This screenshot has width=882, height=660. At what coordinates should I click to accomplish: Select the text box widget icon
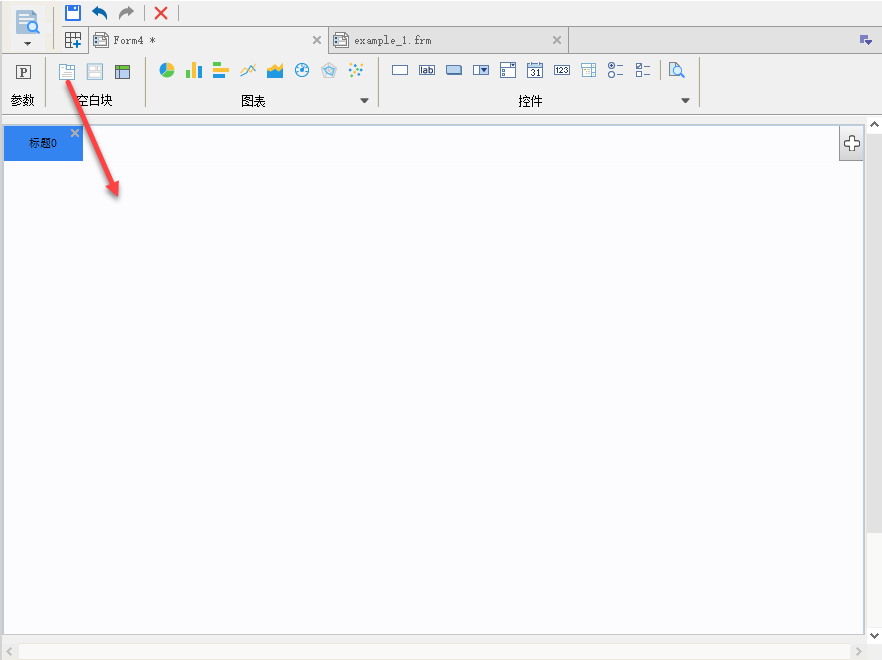[400, 70]
